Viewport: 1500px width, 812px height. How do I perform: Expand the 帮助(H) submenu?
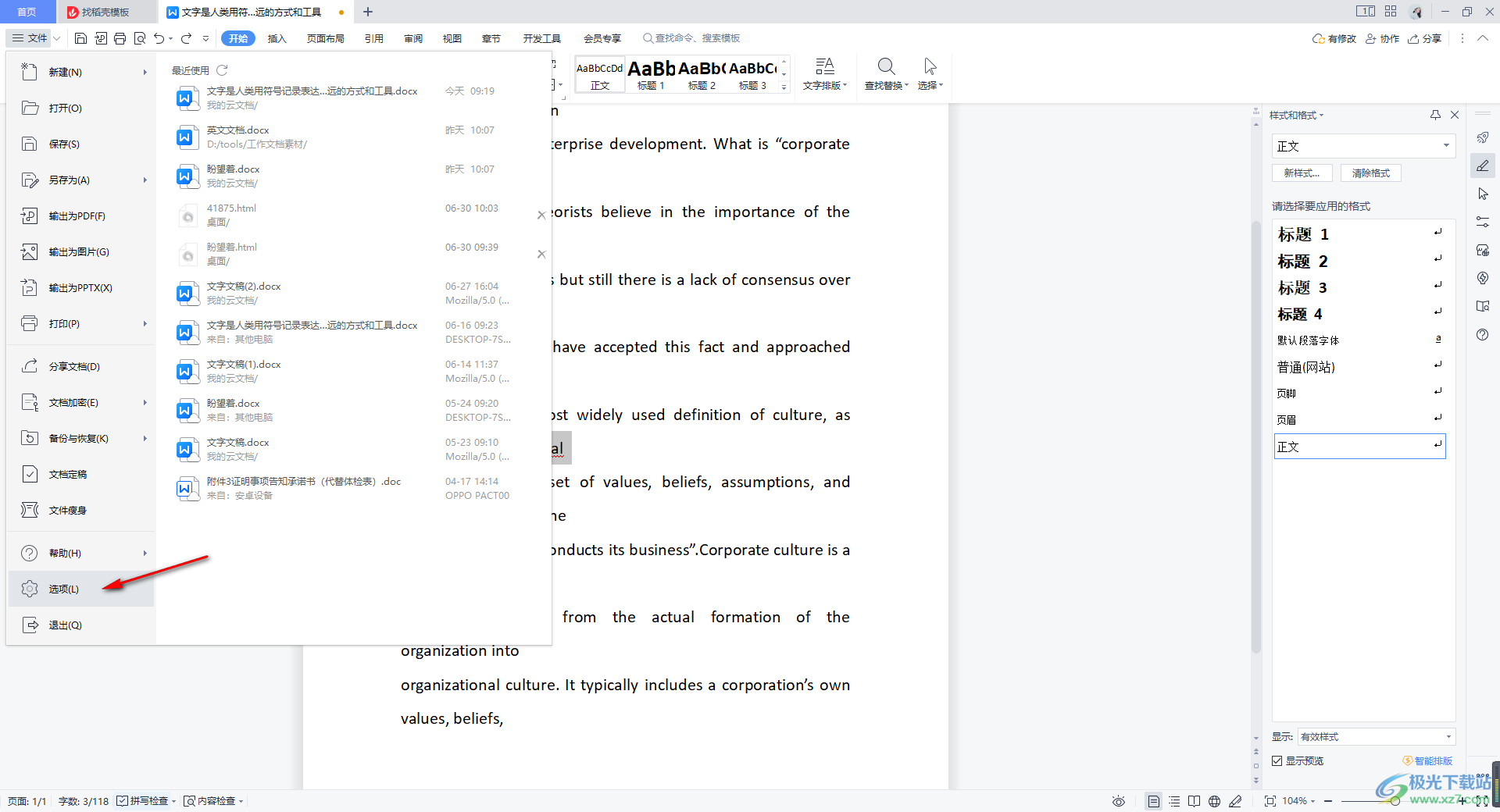point(145,553)
